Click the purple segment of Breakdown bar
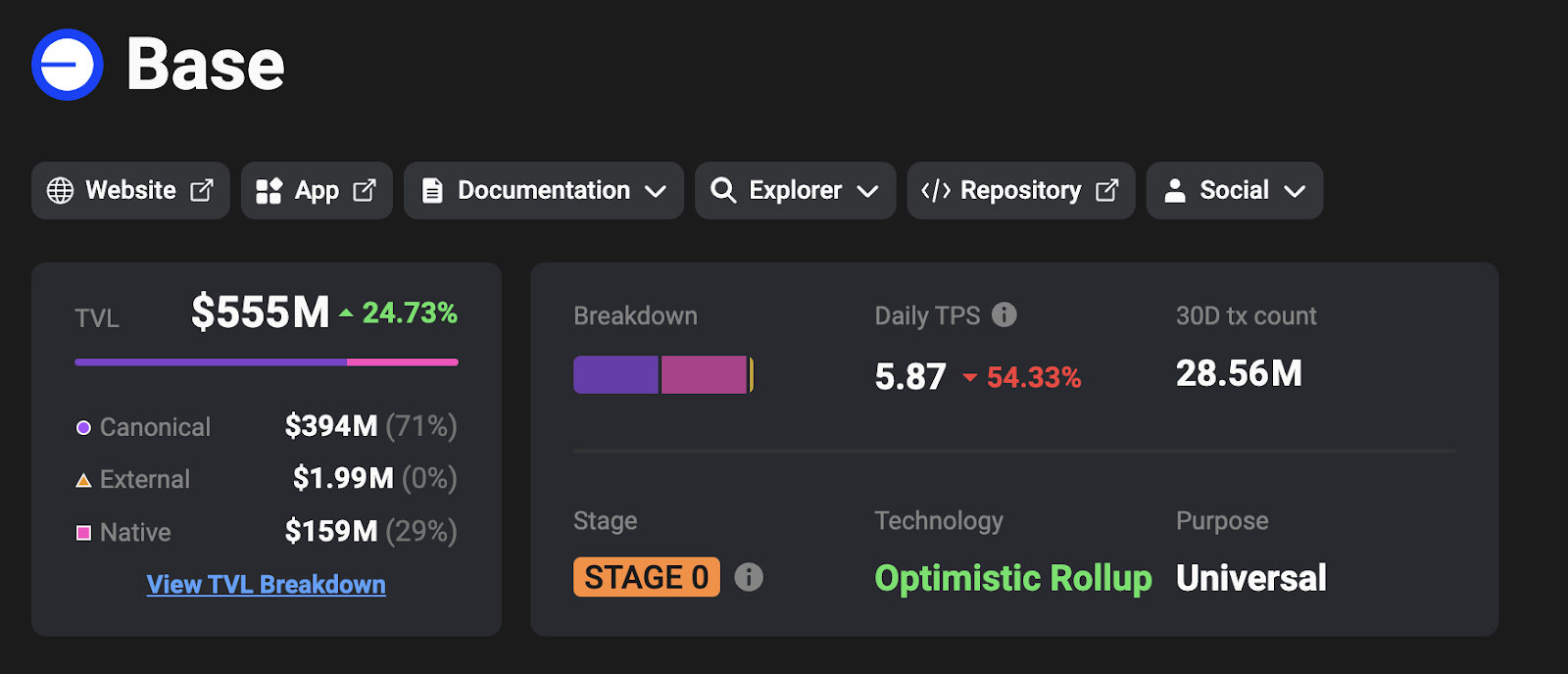This screenshot has height=674, width=1568. point(615,375)
